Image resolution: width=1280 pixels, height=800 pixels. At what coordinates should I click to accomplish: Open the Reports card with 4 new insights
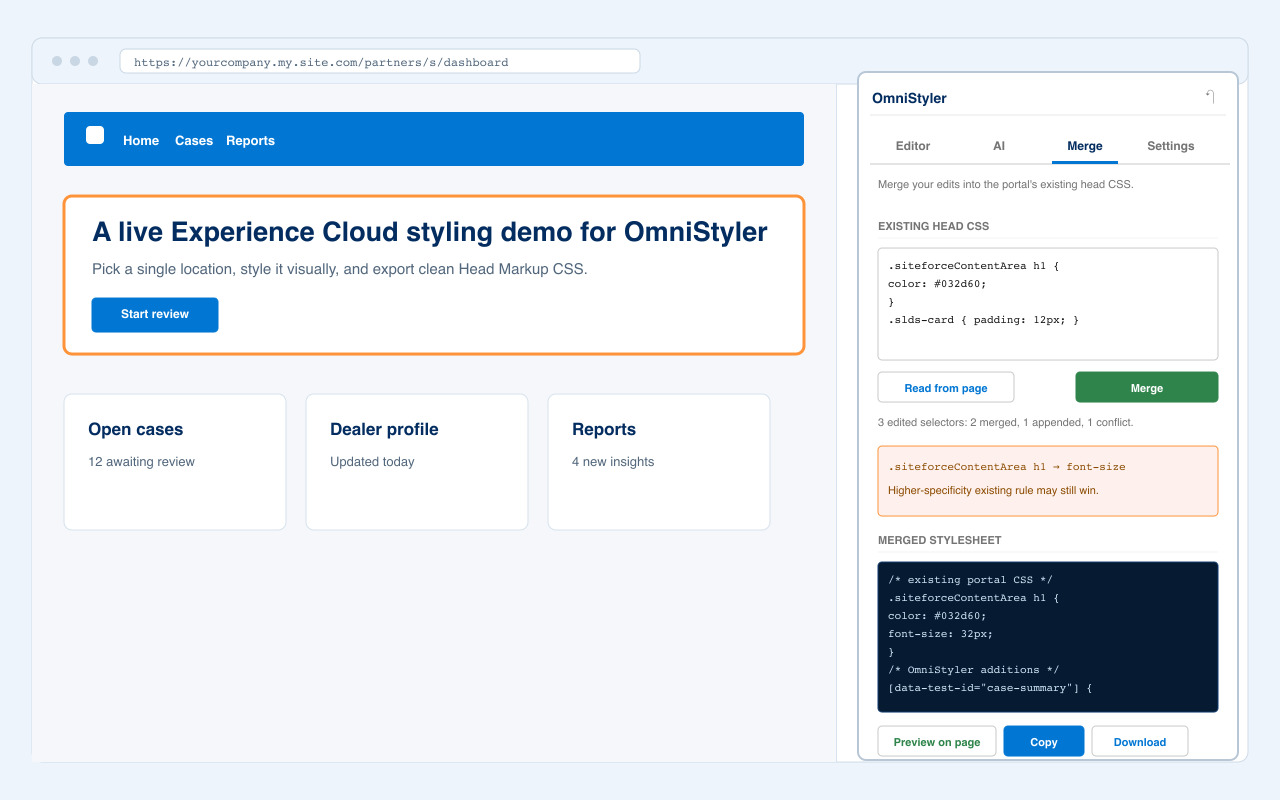[659, 462]
